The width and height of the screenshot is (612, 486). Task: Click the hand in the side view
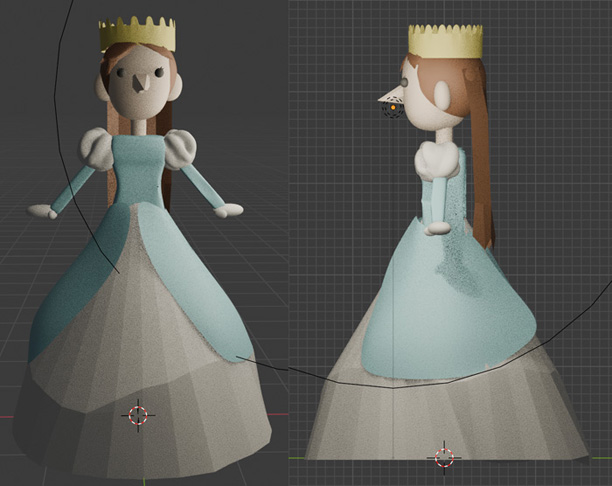point(436,229)
